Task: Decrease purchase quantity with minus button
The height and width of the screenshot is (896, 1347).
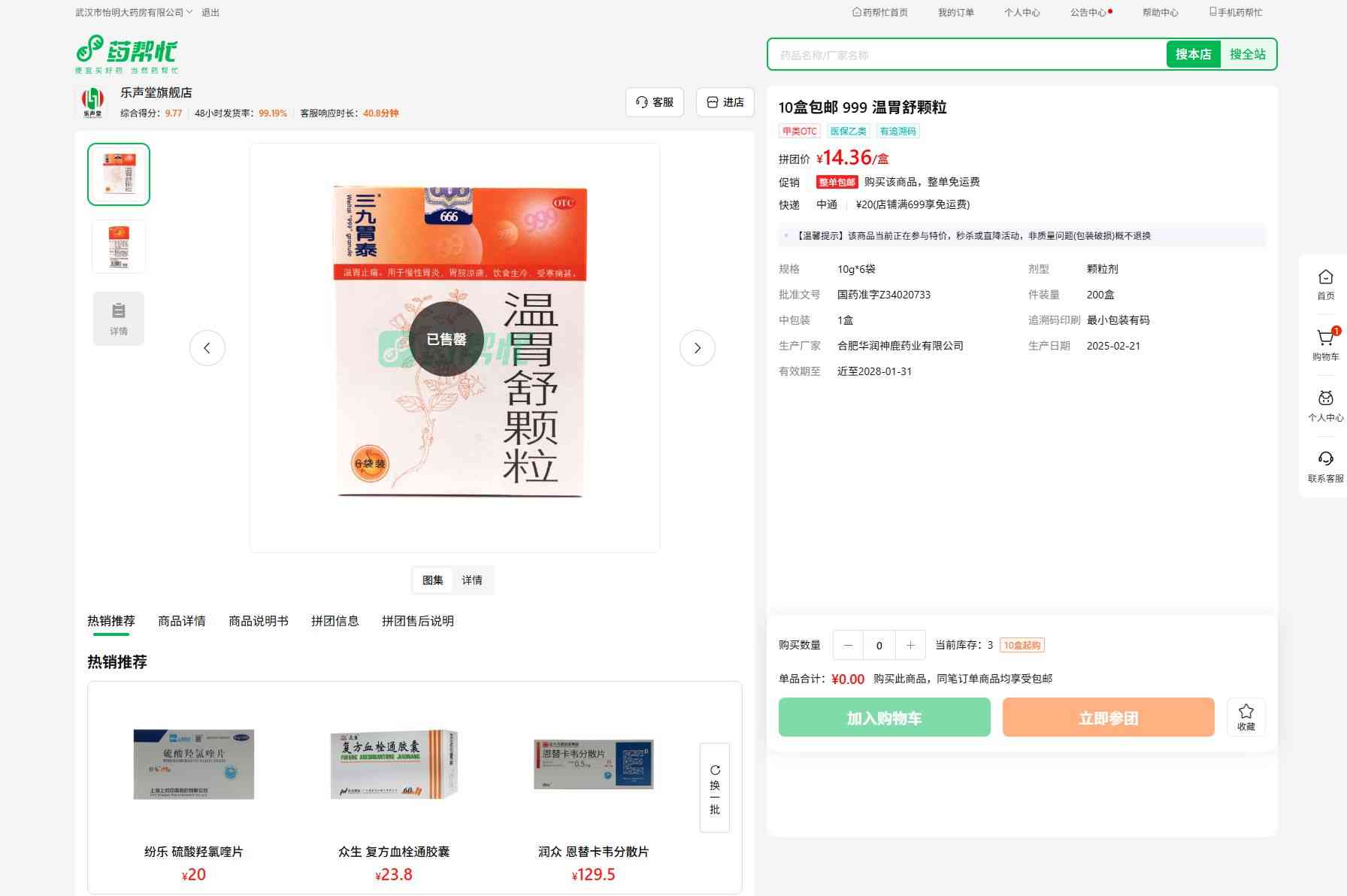Action: click(848, 645)
